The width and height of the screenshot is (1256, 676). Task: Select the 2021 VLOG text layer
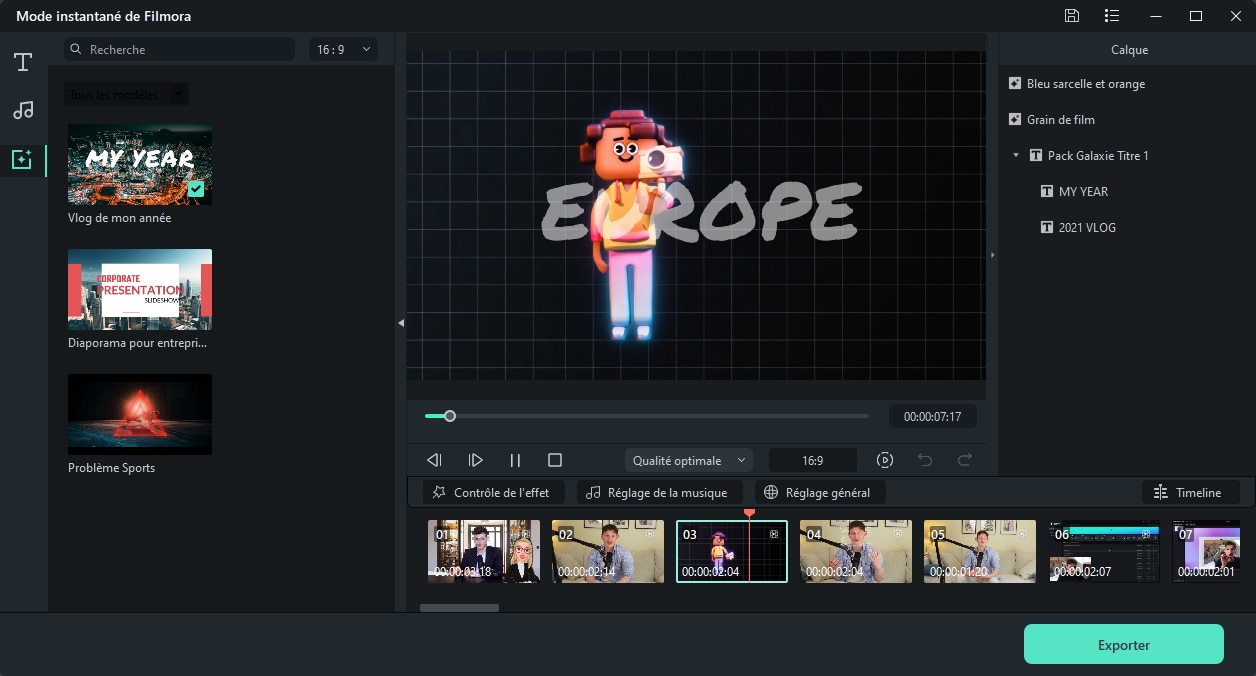(x=1088, y=228)
